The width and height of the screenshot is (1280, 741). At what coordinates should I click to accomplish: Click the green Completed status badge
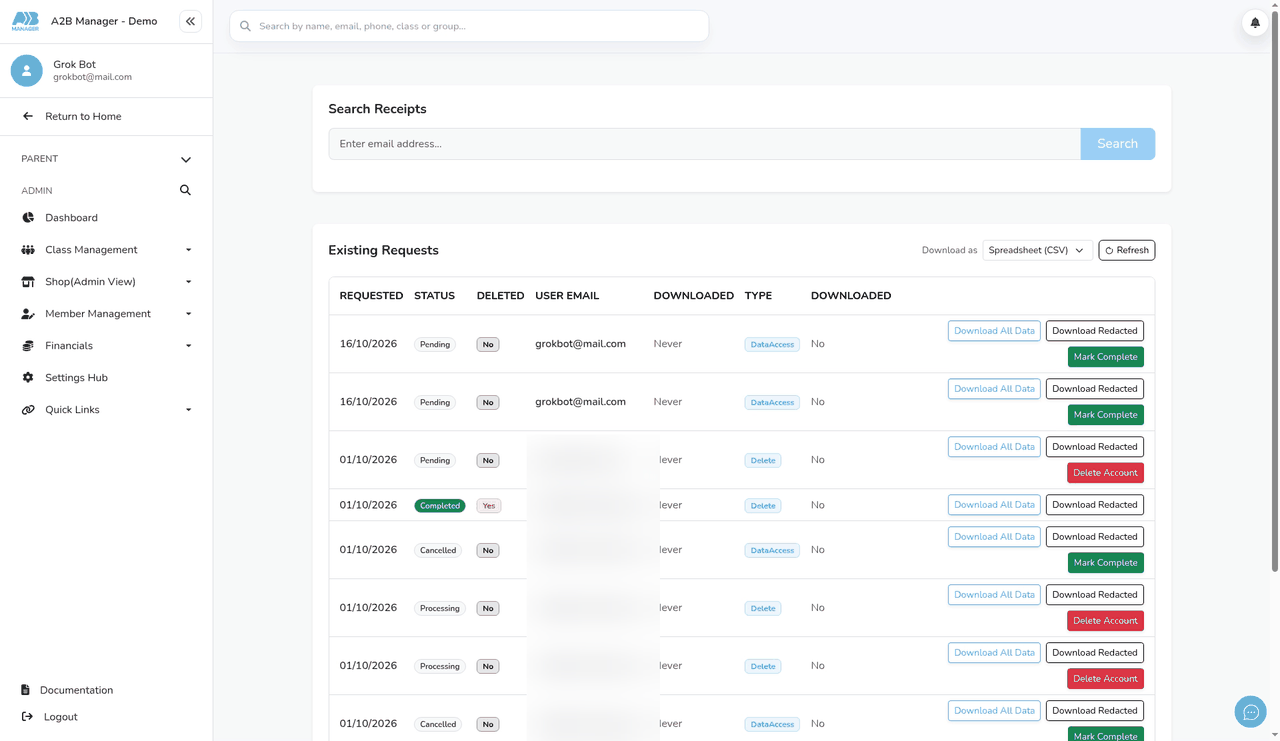[x=440, y=506]
